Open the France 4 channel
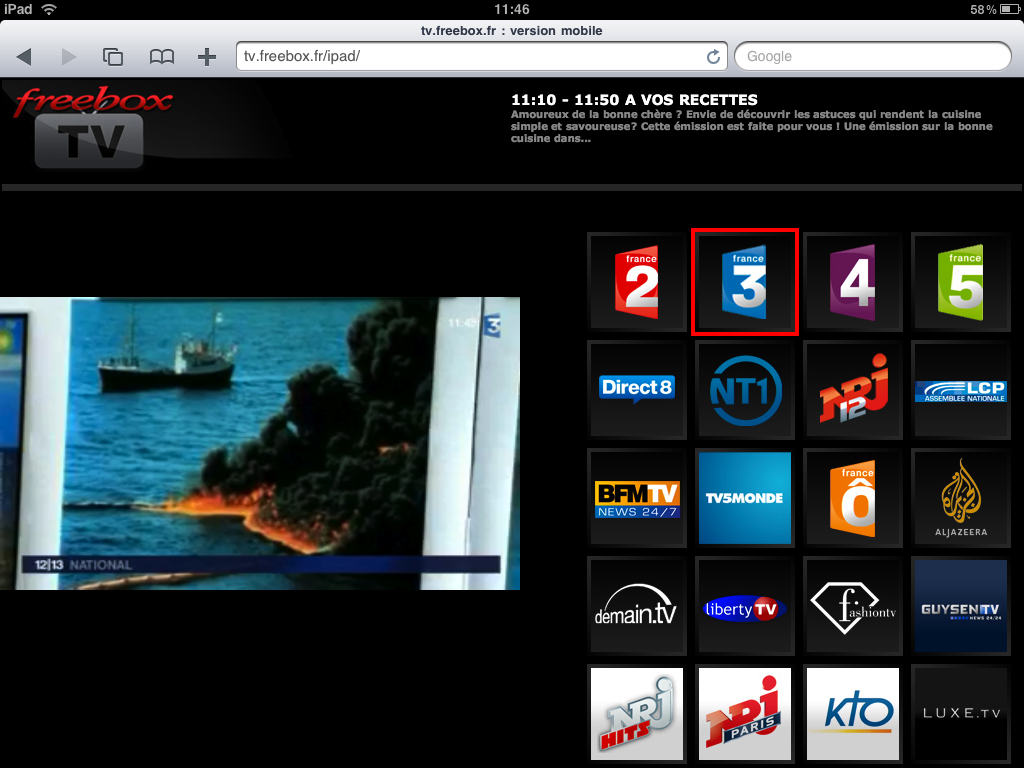The width and height of the screenshot is (1024, 768). click(853, 282)
